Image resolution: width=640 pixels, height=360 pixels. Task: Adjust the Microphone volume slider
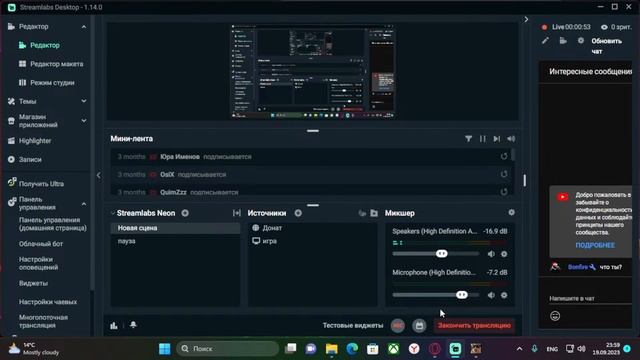pyautogui.click(x=462, y=295)
